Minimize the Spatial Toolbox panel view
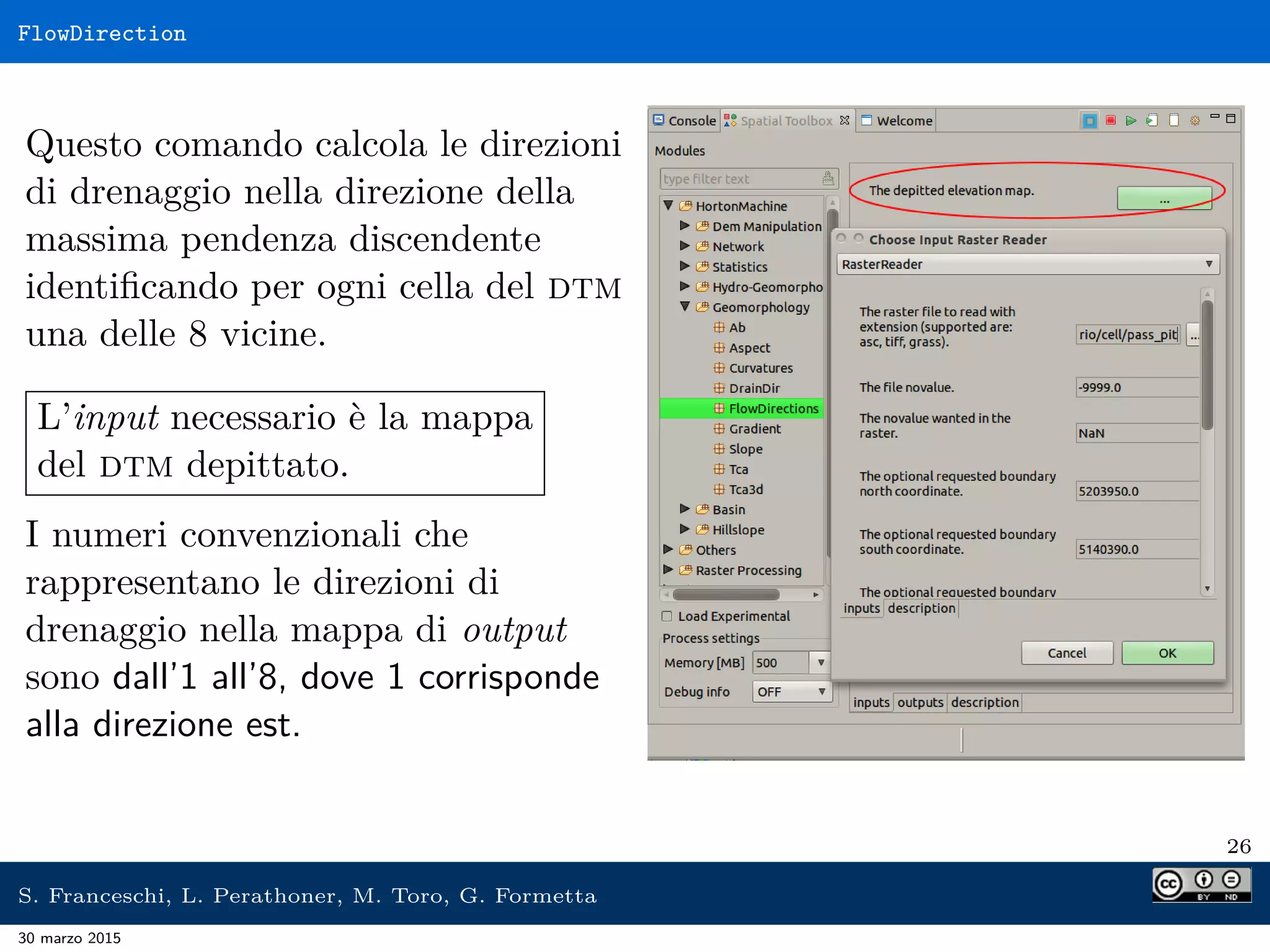Screen dimensions: 1270x952 tap(1215, 117)
